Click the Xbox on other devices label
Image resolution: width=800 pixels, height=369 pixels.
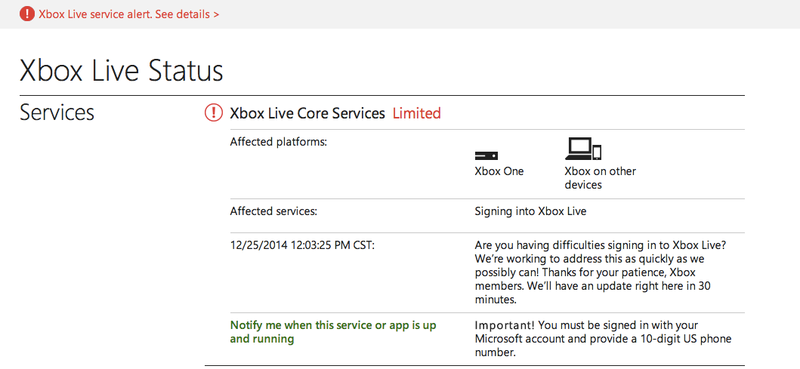pos(600,178)
